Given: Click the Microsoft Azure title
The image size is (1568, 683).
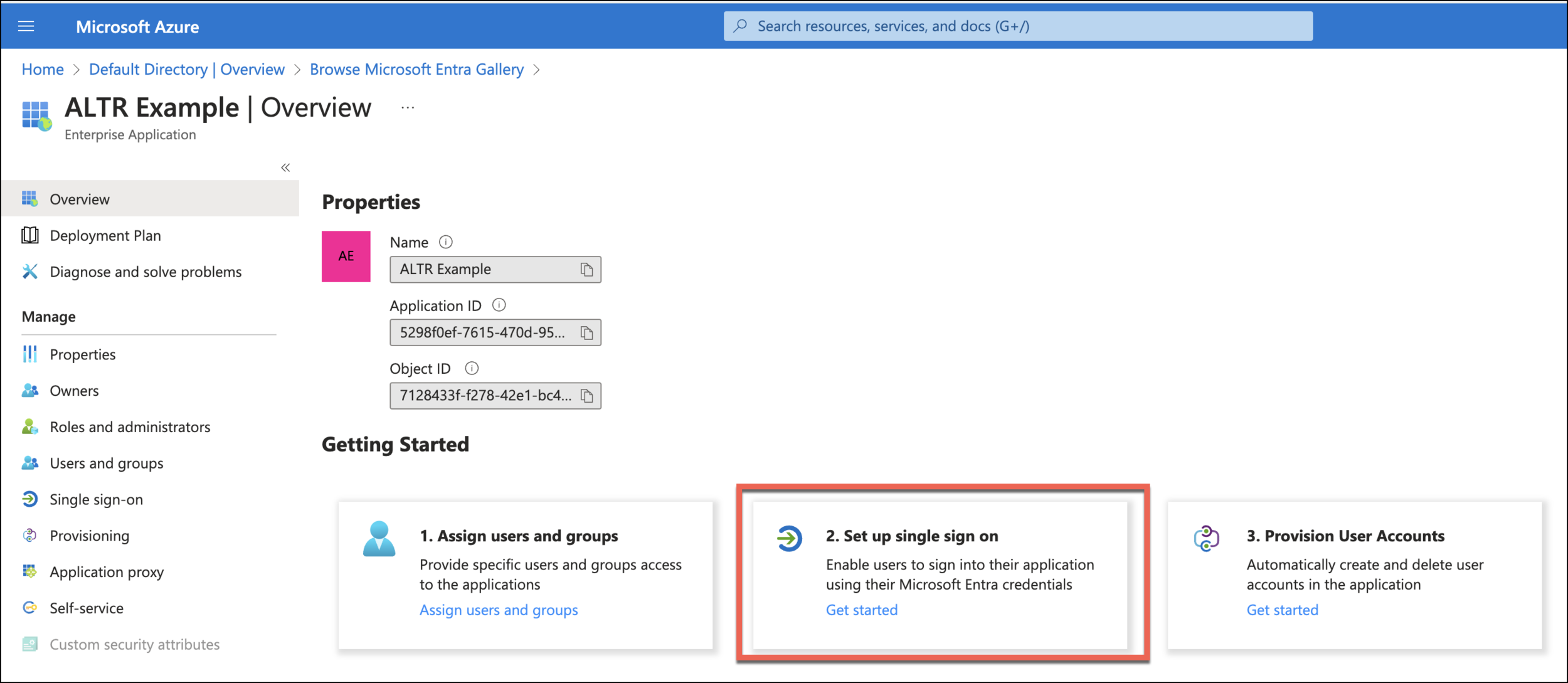Looking at the screenshot, I should [137, 26].
